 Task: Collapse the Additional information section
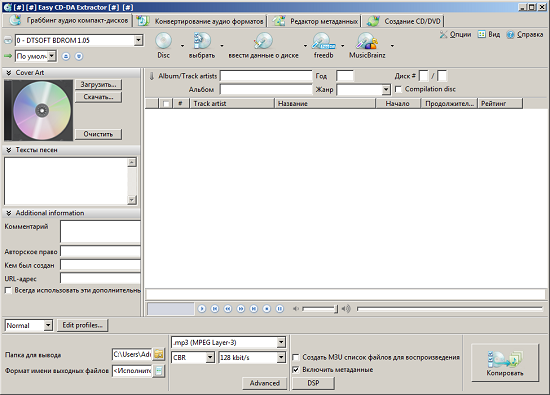9,213
